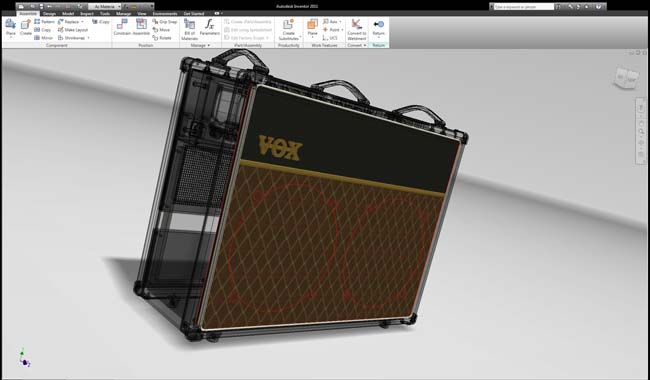
Task: Click the iCopy tool
Action: [x=101, y=22]
